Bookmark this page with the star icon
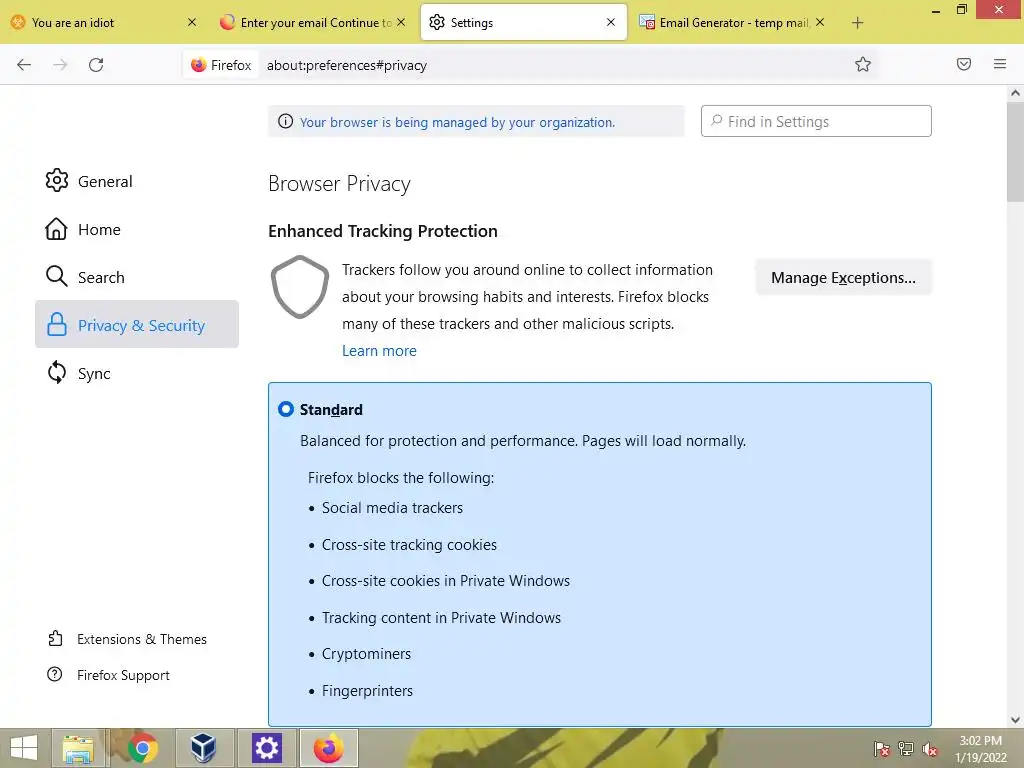 click(863, 64)
